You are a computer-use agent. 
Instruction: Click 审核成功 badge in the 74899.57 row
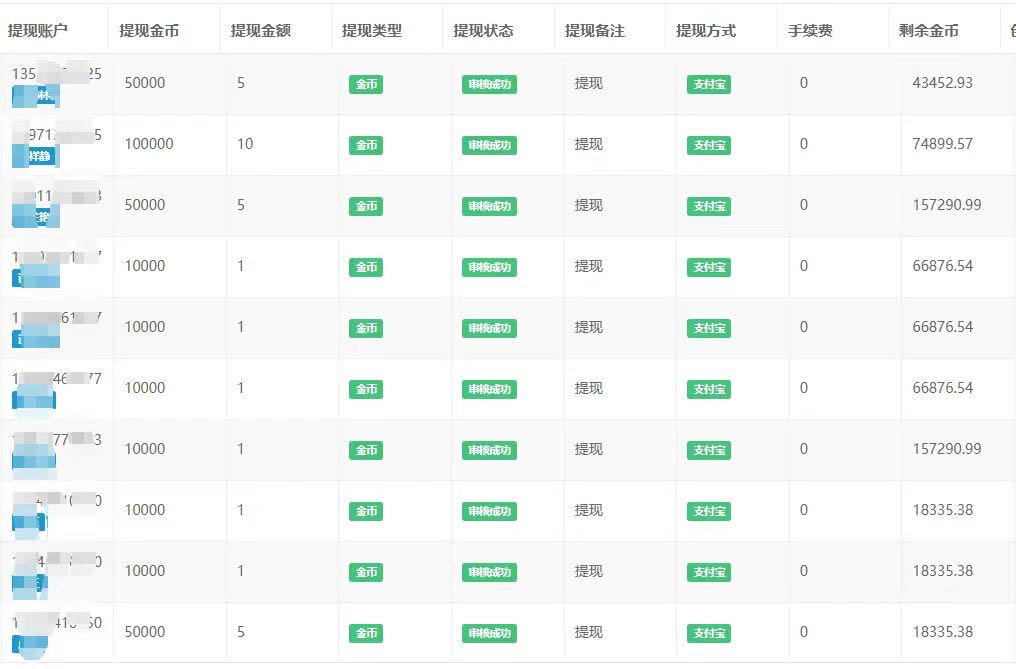(489, 145)
